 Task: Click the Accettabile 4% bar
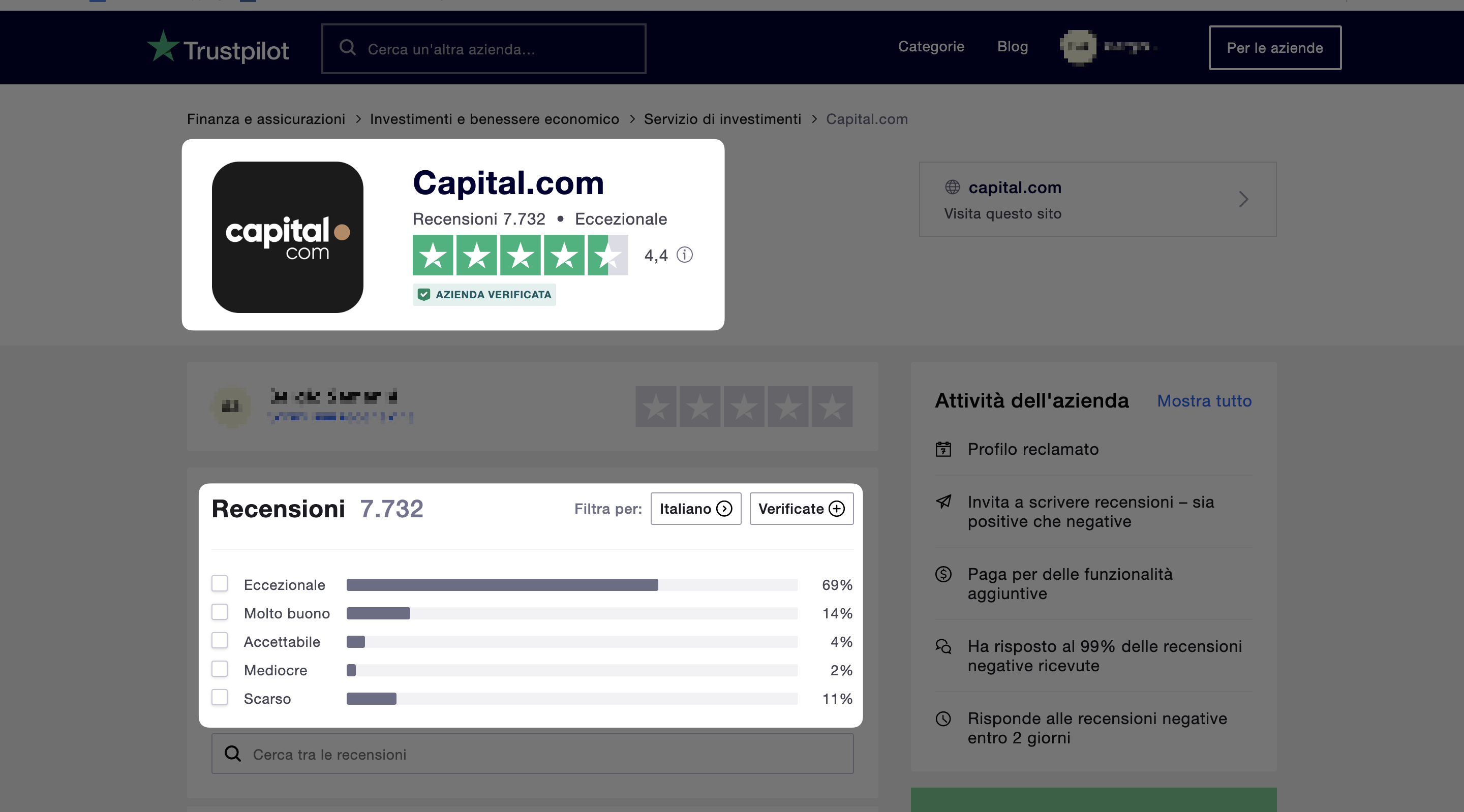click(572, 642)
